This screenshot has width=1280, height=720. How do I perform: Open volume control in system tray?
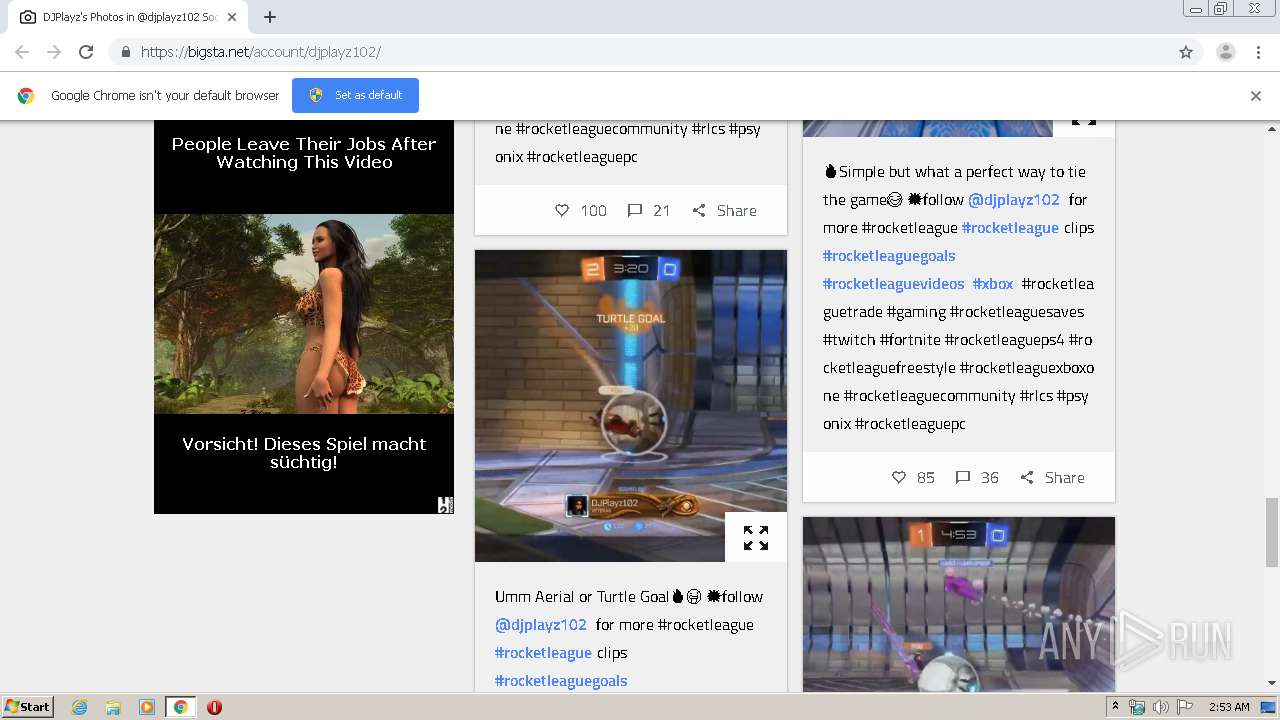coord(1160,707)
